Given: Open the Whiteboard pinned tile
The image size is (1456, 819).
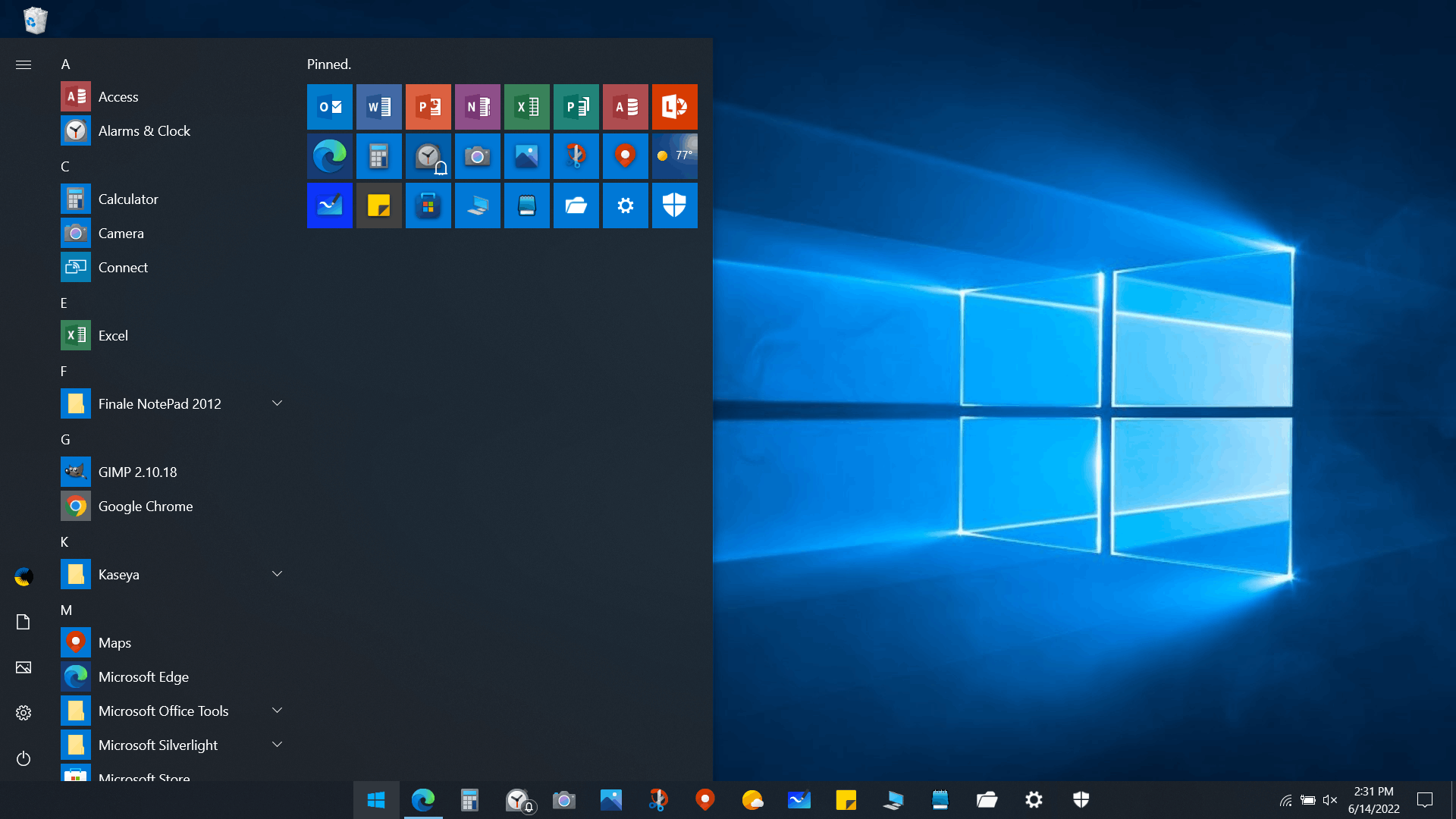Looking at the screenshot, I should pyautogui.click(x=329, y=206).
